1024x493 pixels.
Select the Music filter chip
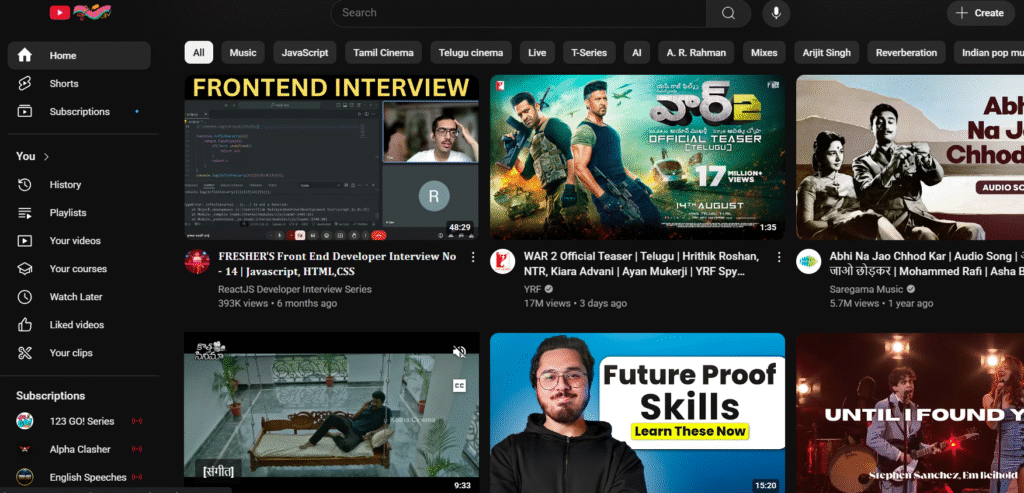pyautogui.click(x=243, y=53)
